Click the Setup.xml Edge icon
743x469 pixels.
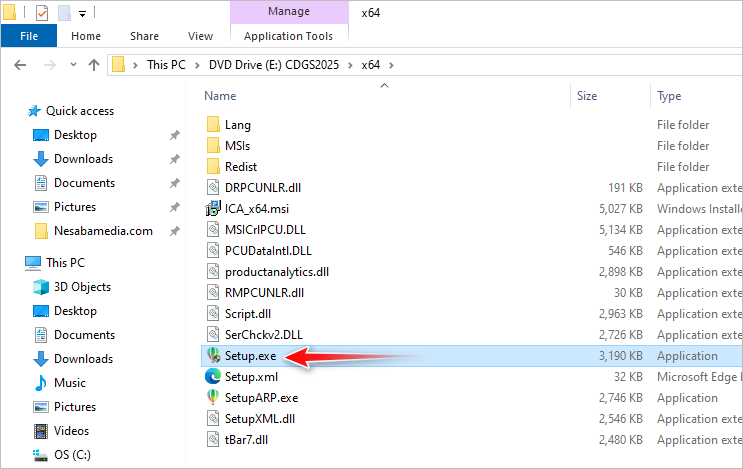[x=213, y=377]
